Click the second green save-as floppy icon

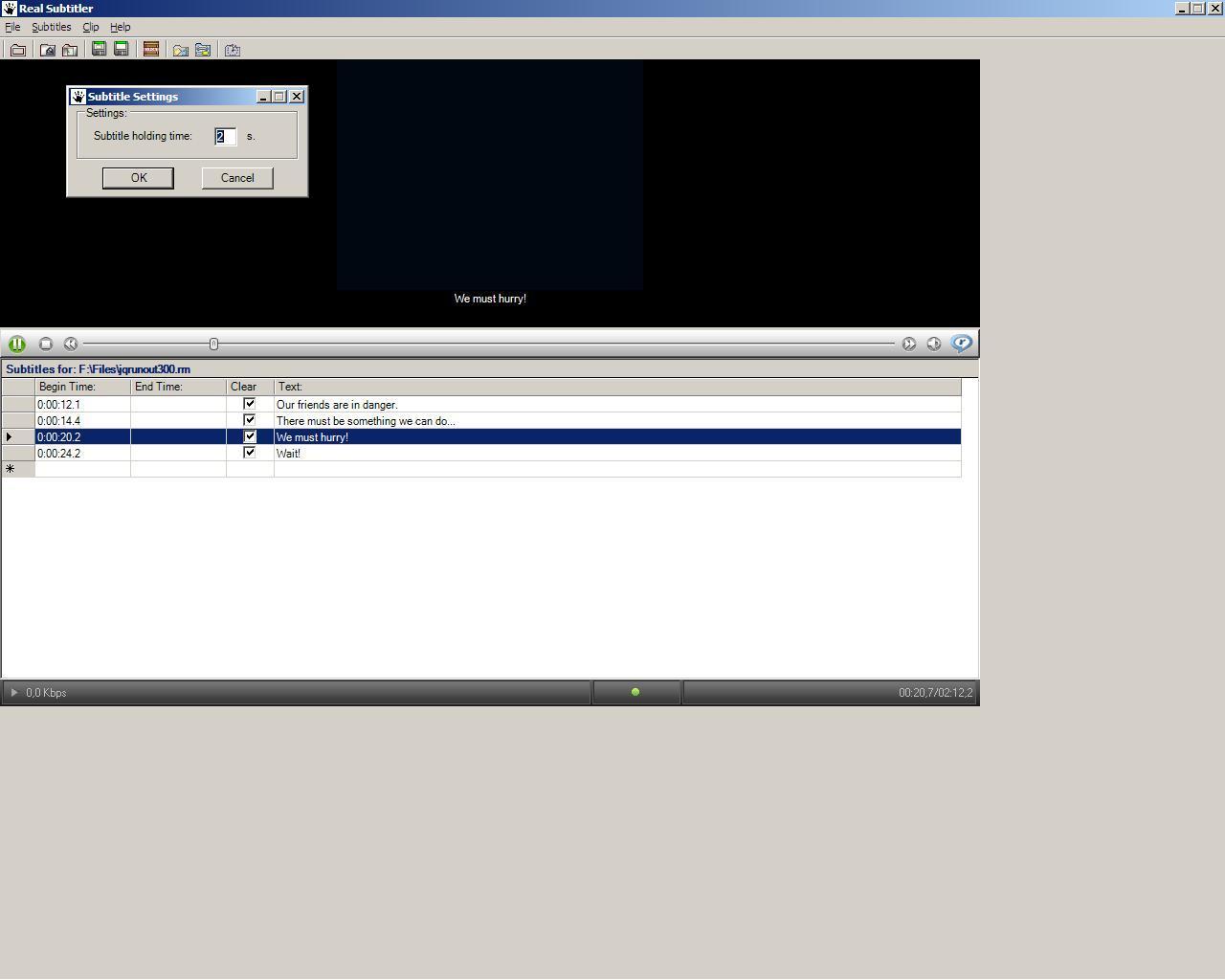(122, 49)
